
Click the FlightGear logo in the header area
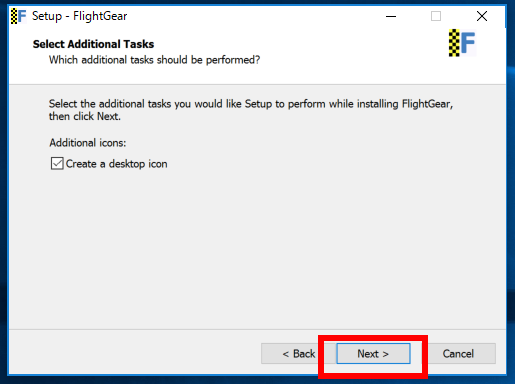462,43
